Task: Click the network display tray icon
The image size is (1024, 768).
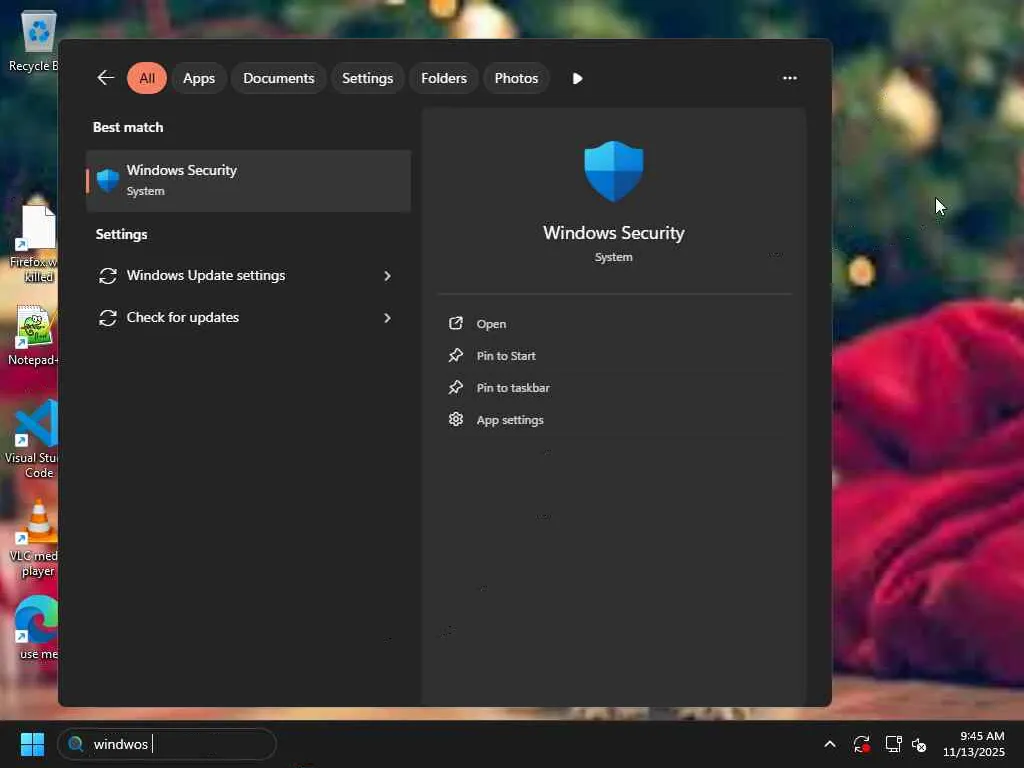Action: 893,744
